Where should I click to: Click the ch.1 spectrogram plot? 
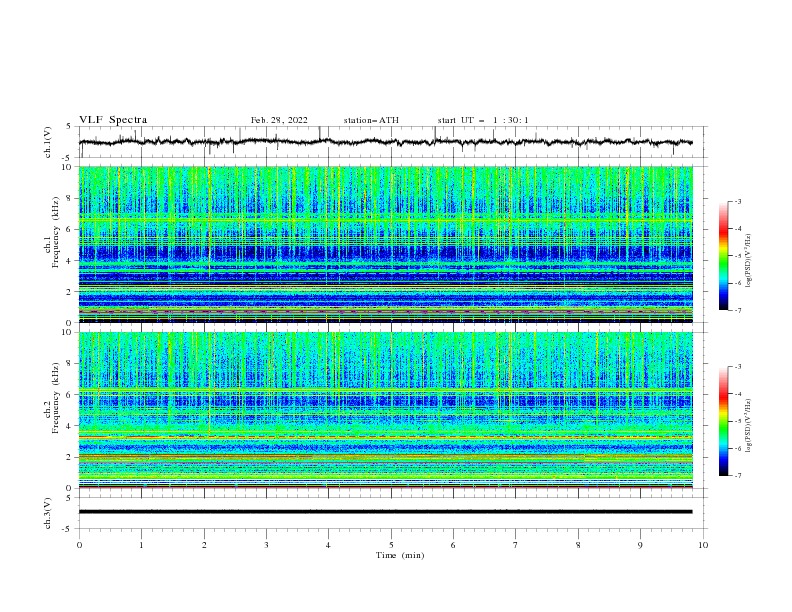(386, 244)
